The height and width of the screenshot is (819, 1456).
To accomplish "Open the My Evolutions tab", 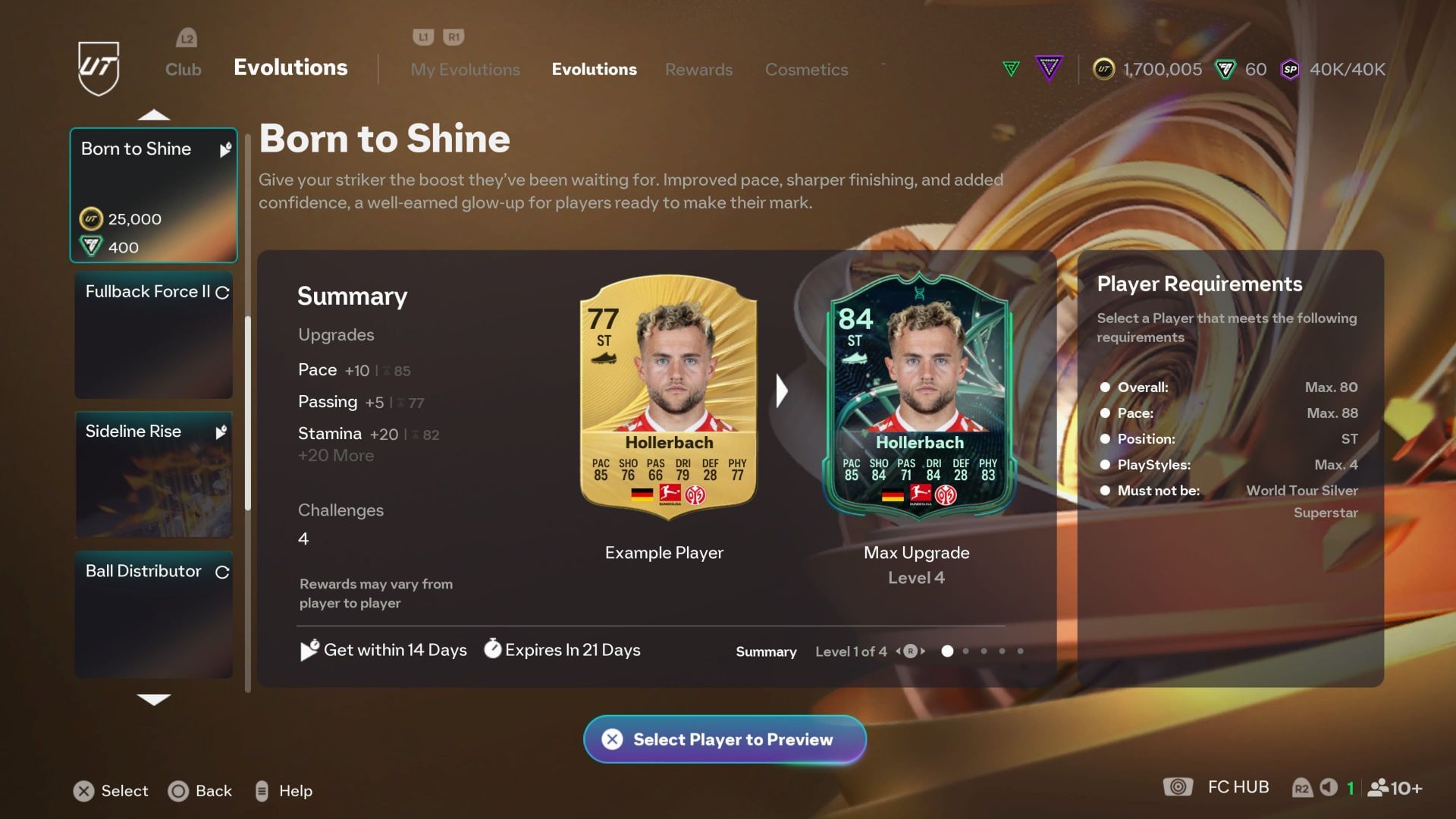I will pos(465,70).
